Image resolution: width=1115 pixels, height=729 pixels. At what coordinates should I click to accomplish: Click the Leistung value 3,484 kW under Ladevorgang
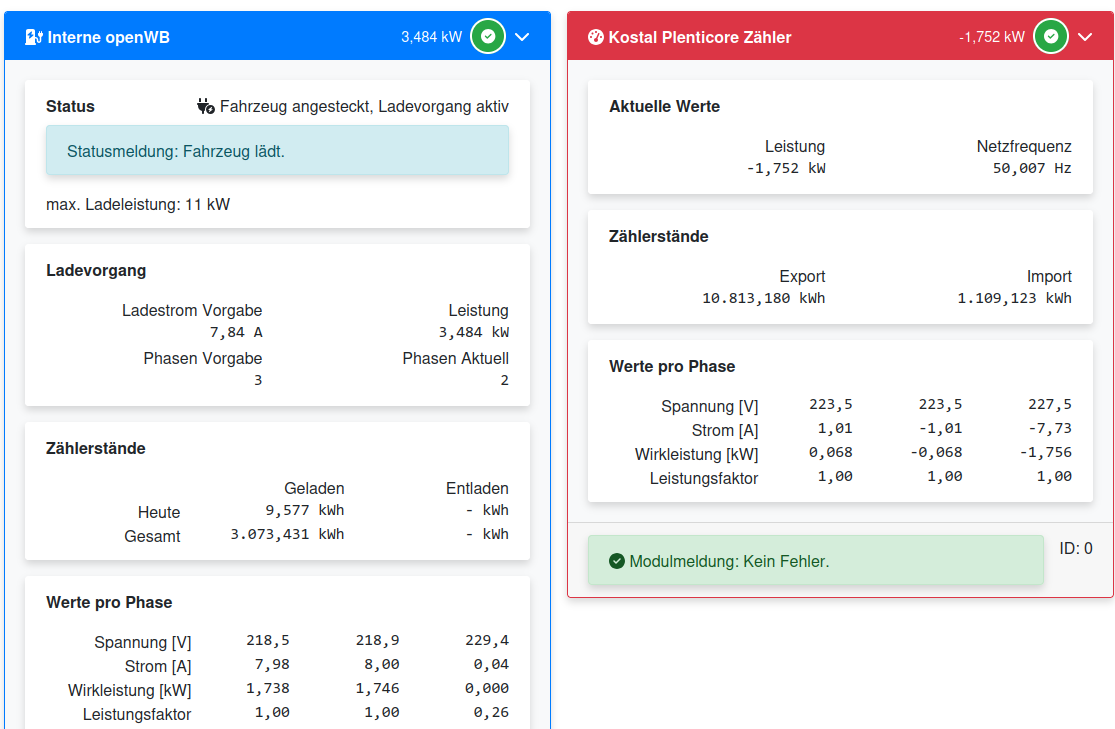click(474, 332)
